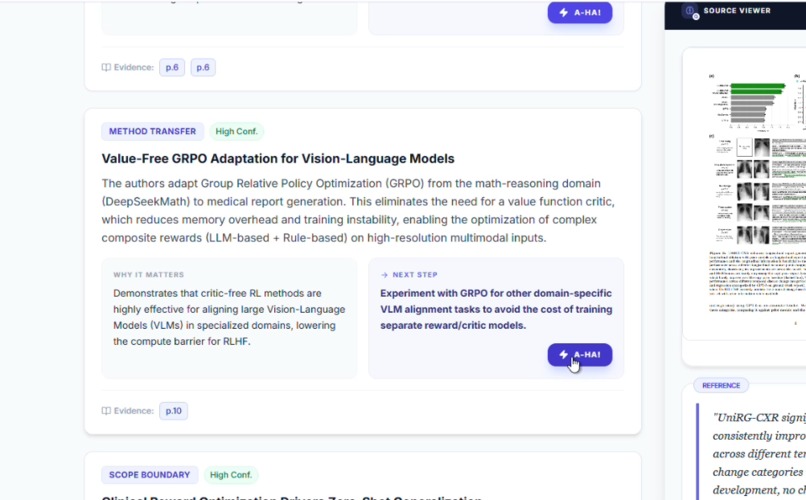This screenshot has width=806, height=500.
Task: Click the title Value-Free GRPO Adaptation for Vision-Language Models
Action: click(278, 158)
